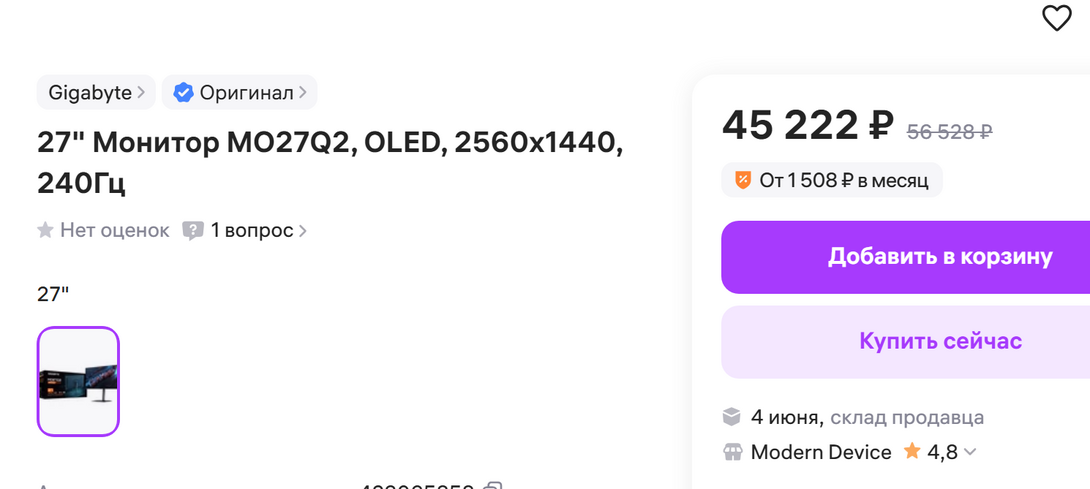Open the Gigabyte brand page
Image resolution: width=1090 pixels, height=489 pixels.
tap(90, 93)
